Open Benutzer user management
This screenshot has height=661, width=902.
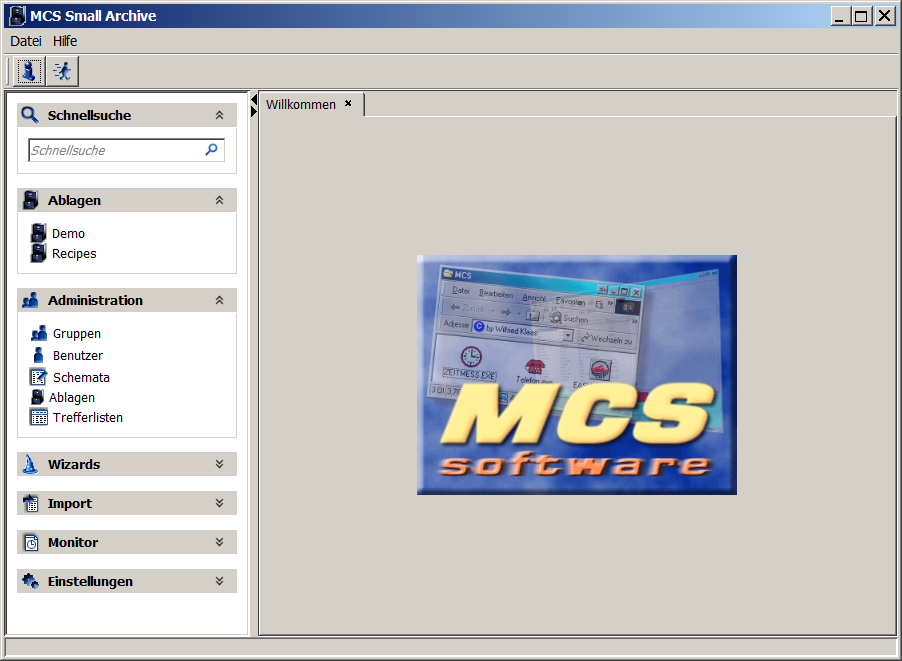click(77, 355)
